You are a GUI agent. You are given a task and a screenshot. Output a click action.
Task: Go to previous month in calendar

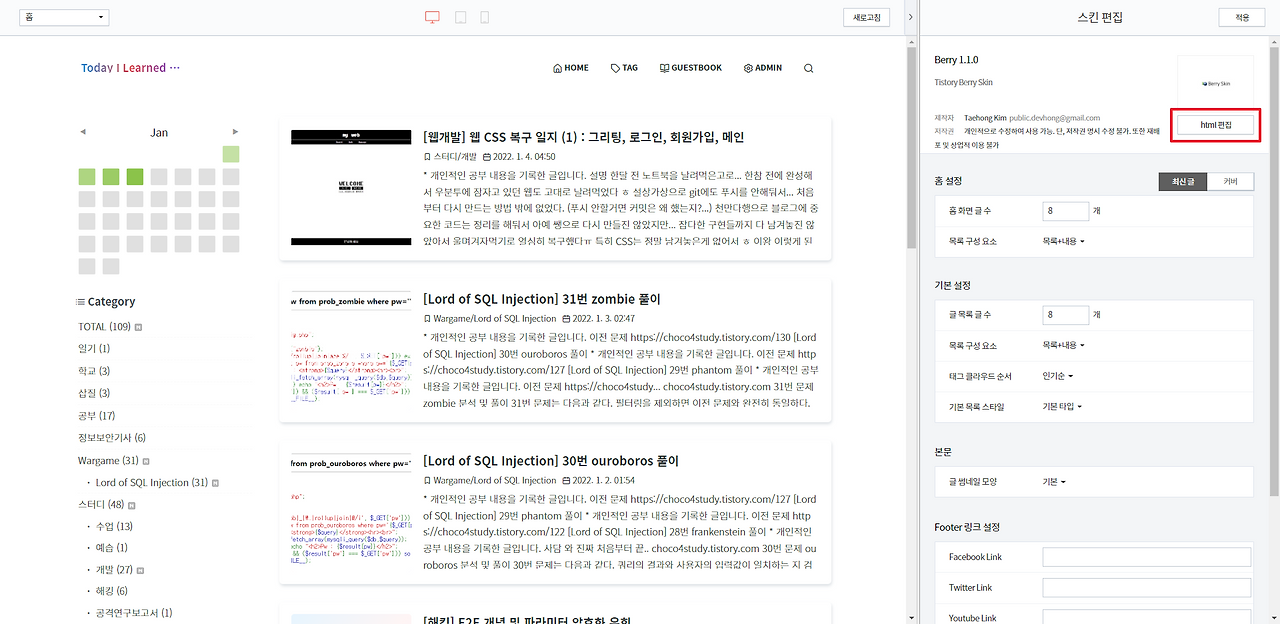[x=83, y=132]
